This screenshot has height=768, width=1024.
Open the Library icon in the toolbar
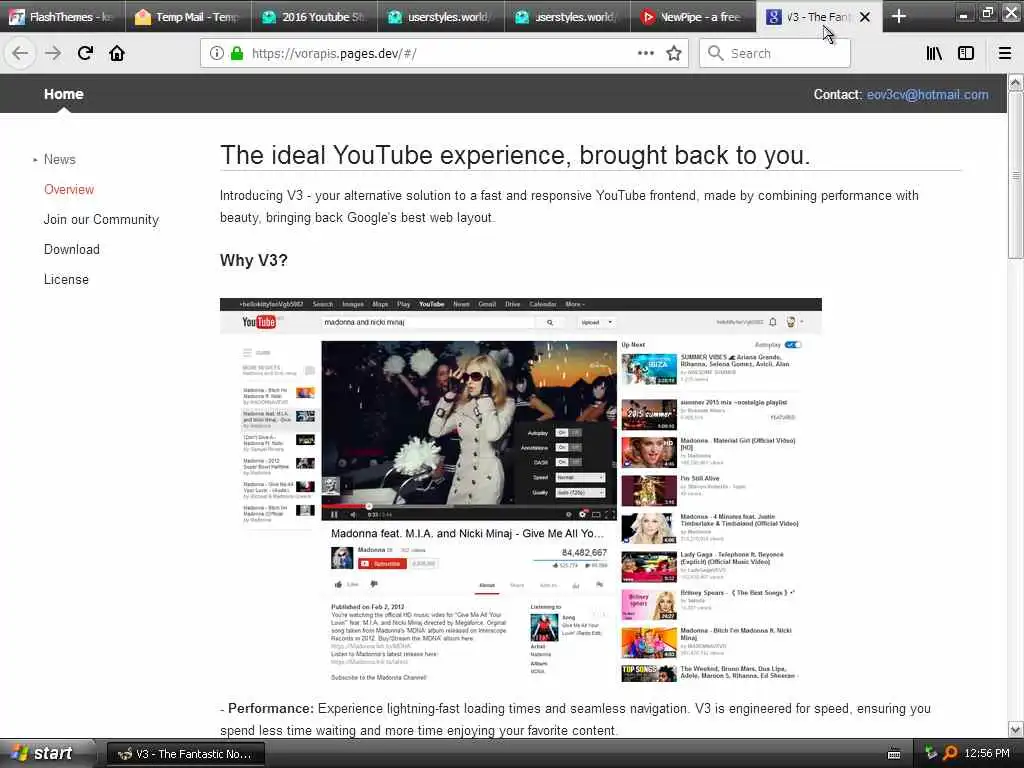coord(934,53)
